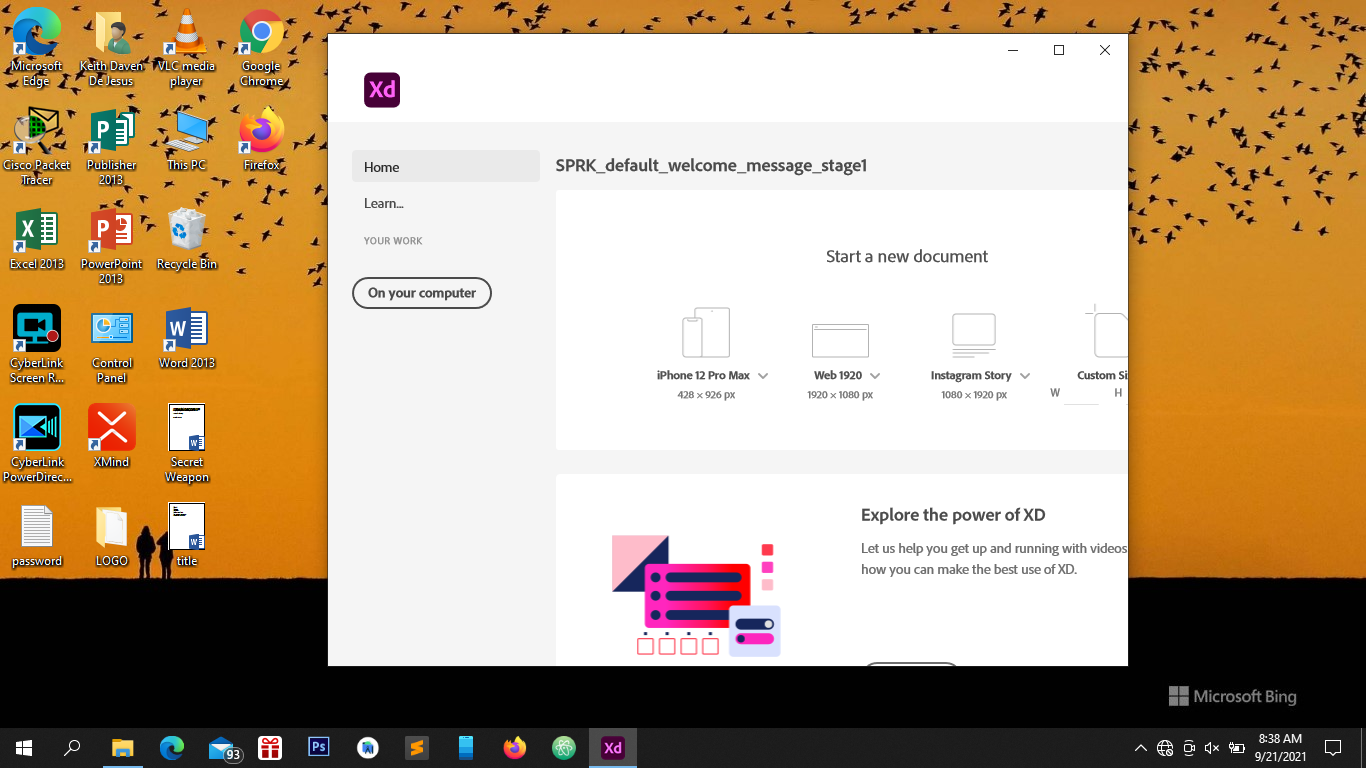Show hidden system tray icons
Viewport: 1366px width, 768px height.
pos(1140,747)
